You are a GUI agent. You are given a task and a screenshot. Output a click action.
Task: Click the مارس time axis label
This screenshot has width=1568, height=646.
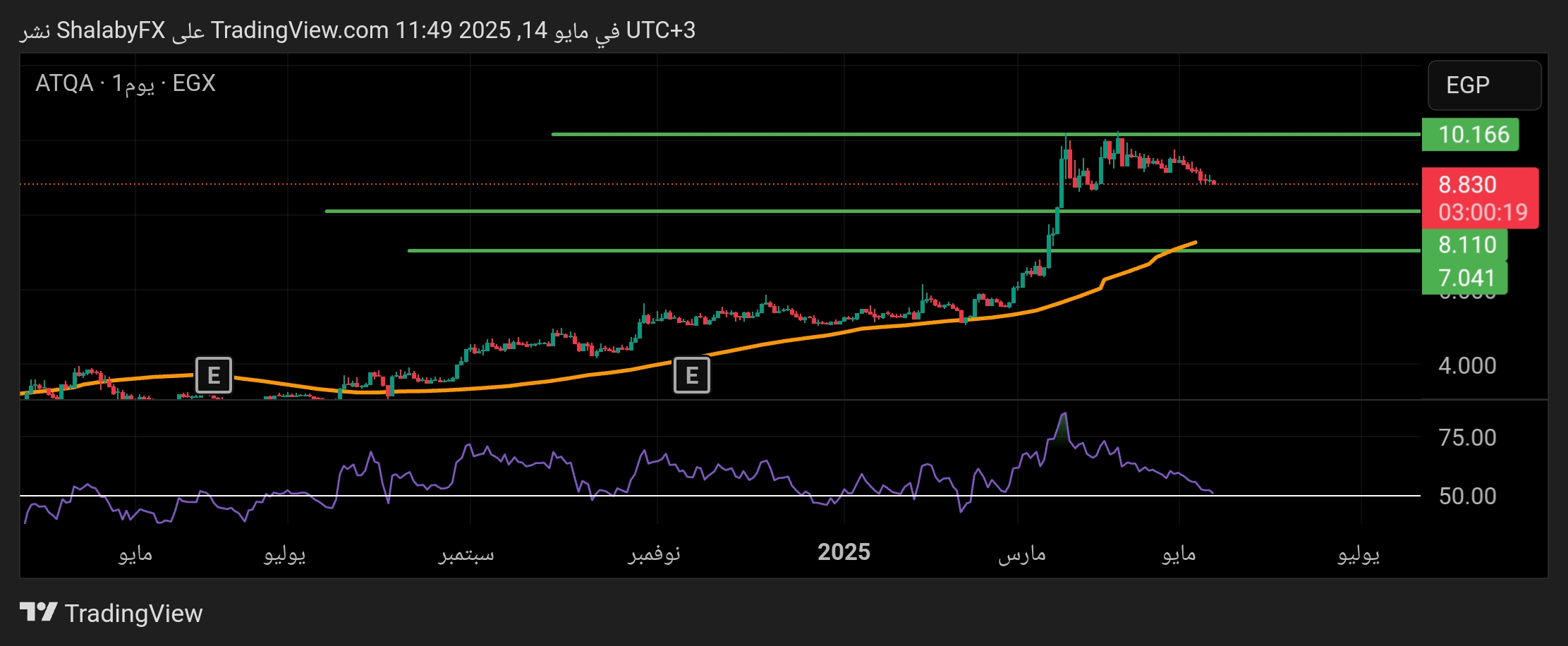[1021, 554]
